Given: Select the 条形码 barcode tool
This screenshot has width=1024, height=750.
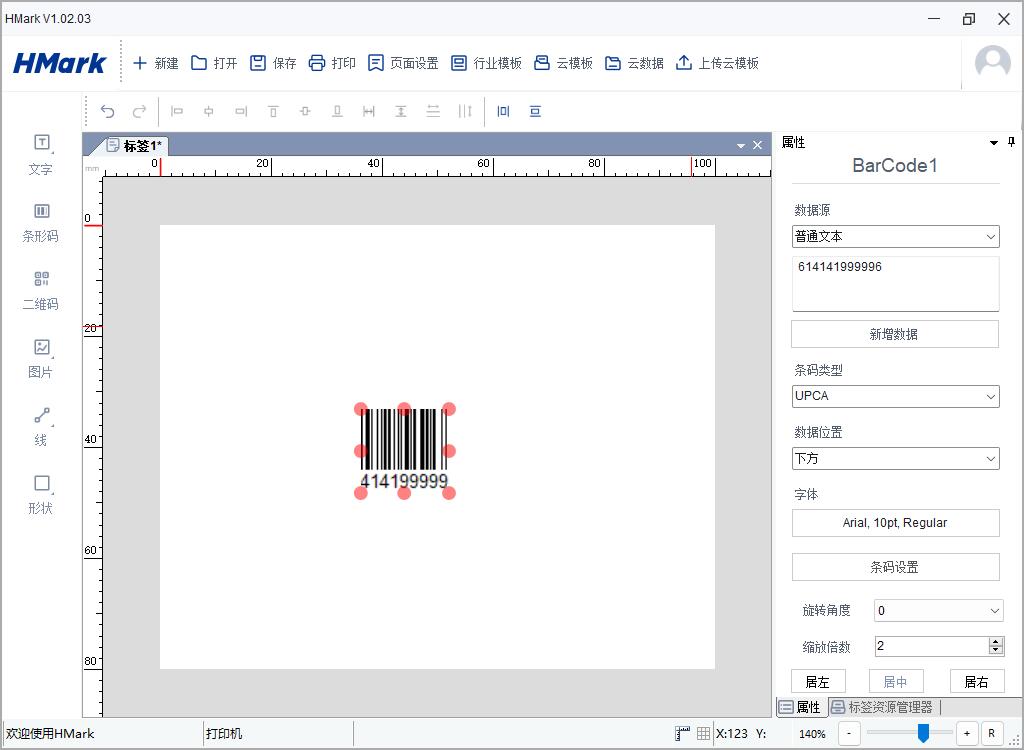Looking at the screenshot, I should click(x=40, y=223).
